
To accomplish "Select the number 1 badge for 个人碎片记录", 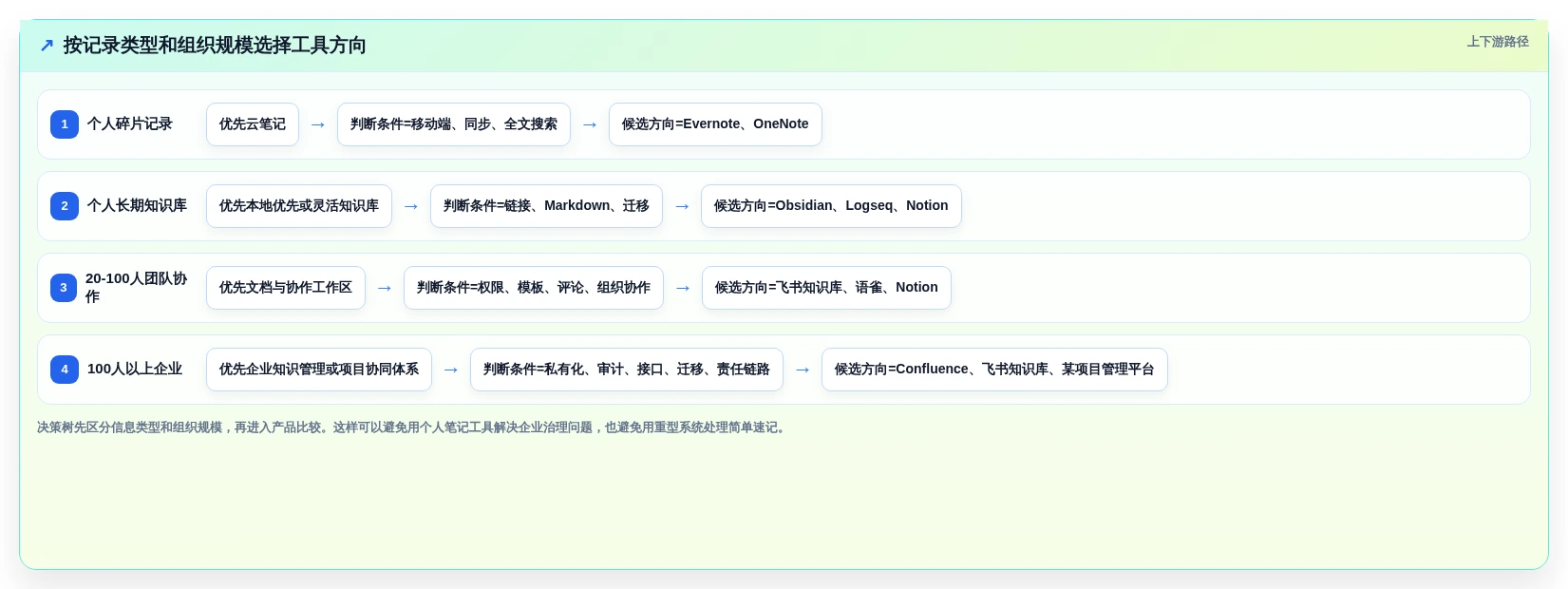I will (x=65, y=124).
